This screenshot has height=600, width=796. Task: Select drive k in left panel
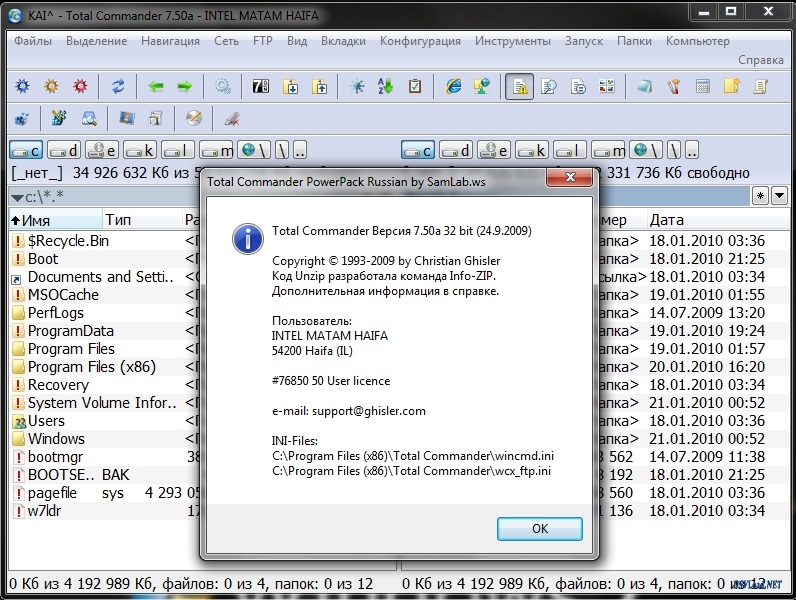[140, 150]
